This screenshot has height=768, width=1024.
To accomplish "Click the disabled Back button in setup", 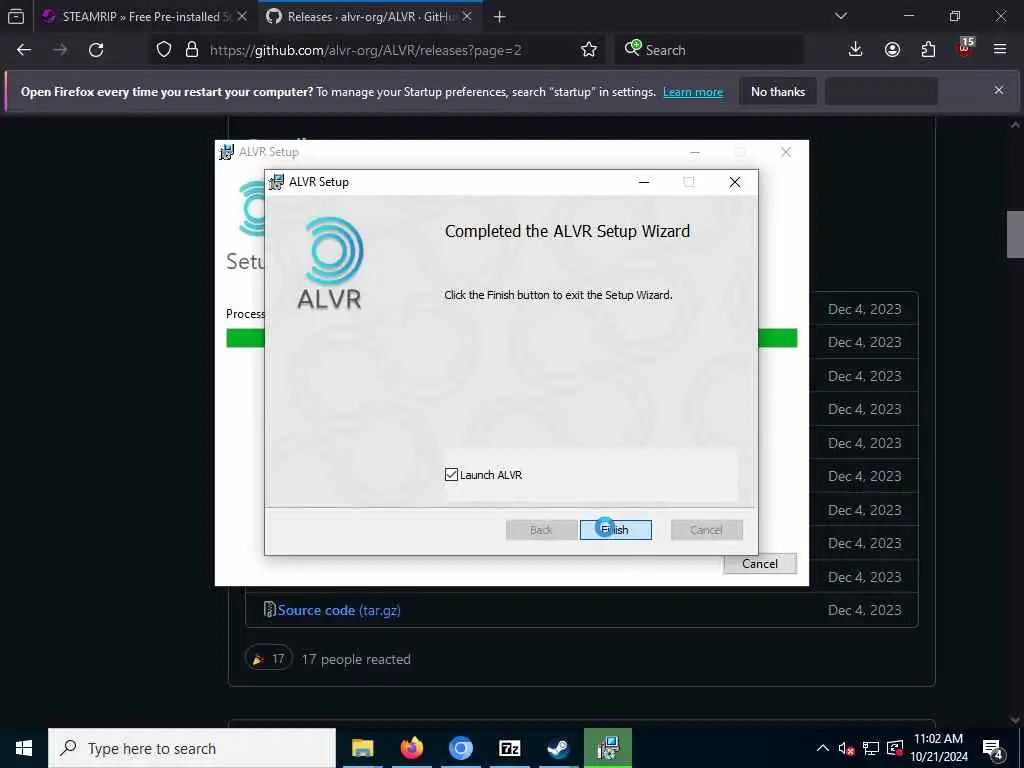I will pyautogui.click(x=541, y=530).
